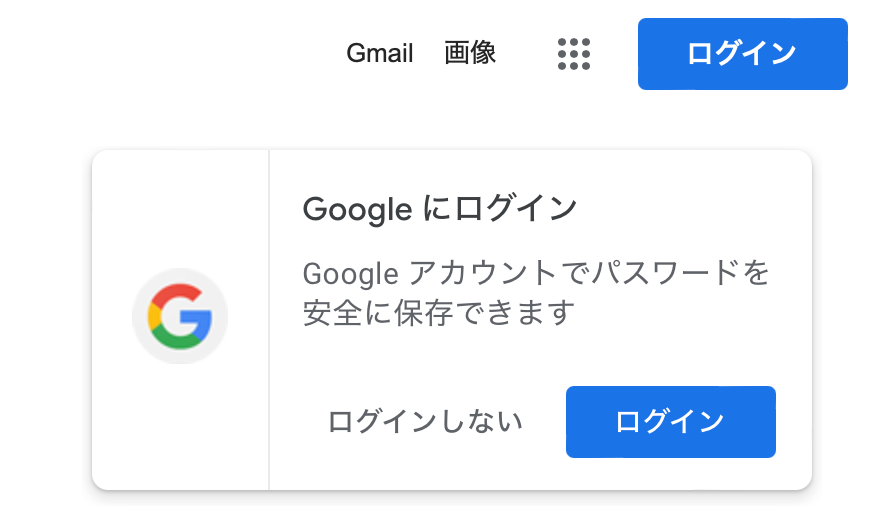Go to Gmail from the header

tap(380, 54)
